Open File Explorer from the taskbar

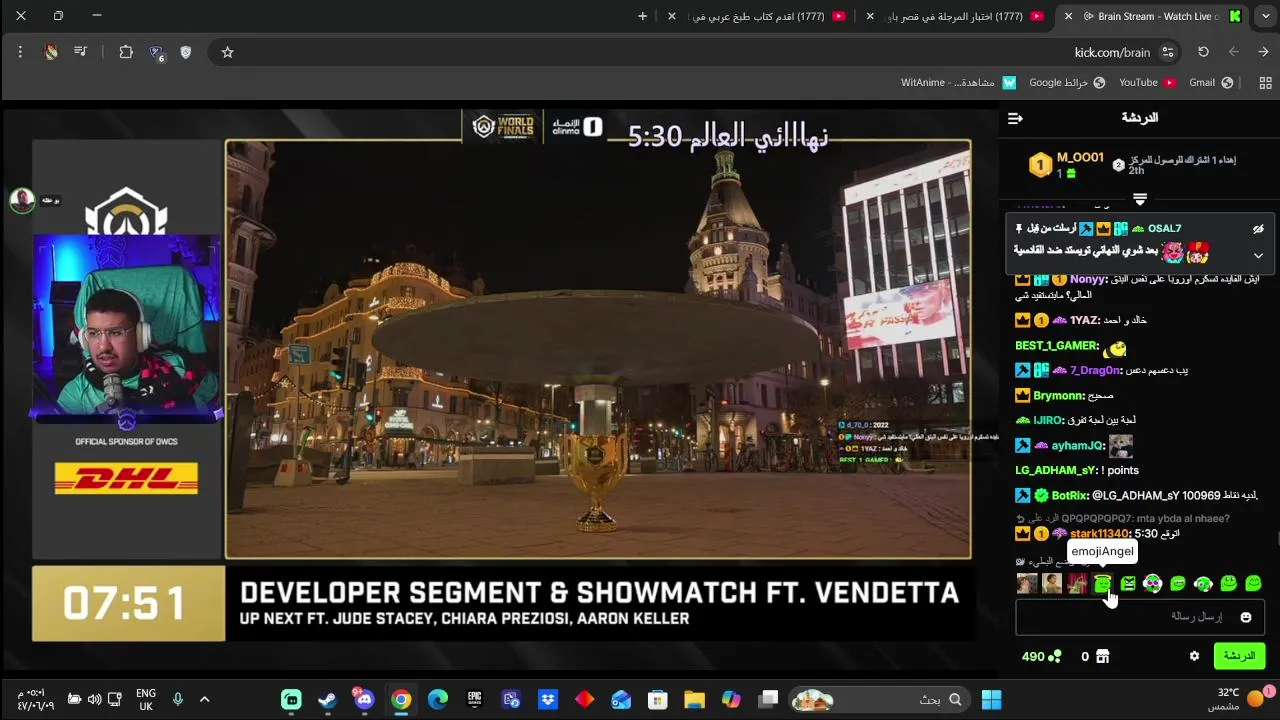pos(694,700)
